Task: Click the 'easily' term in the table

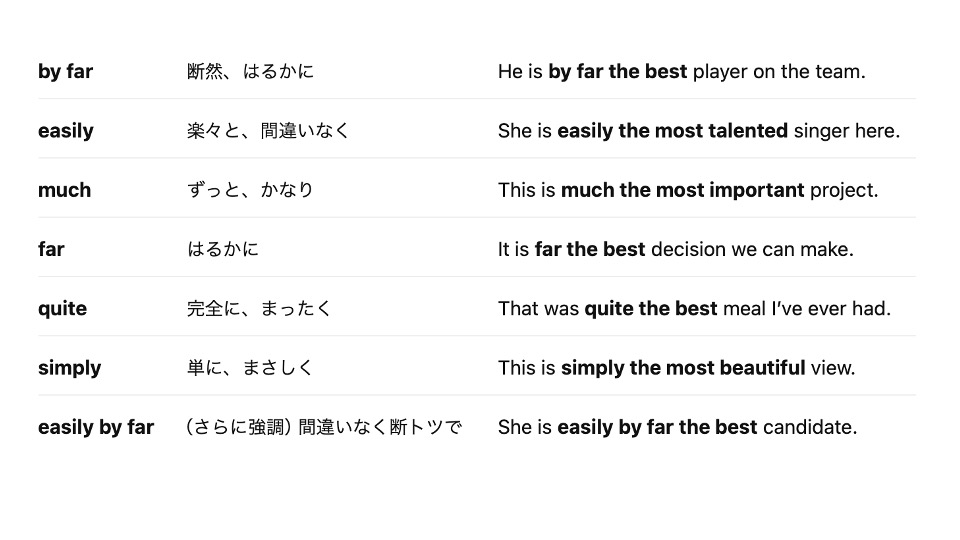Action: [66, 130]
